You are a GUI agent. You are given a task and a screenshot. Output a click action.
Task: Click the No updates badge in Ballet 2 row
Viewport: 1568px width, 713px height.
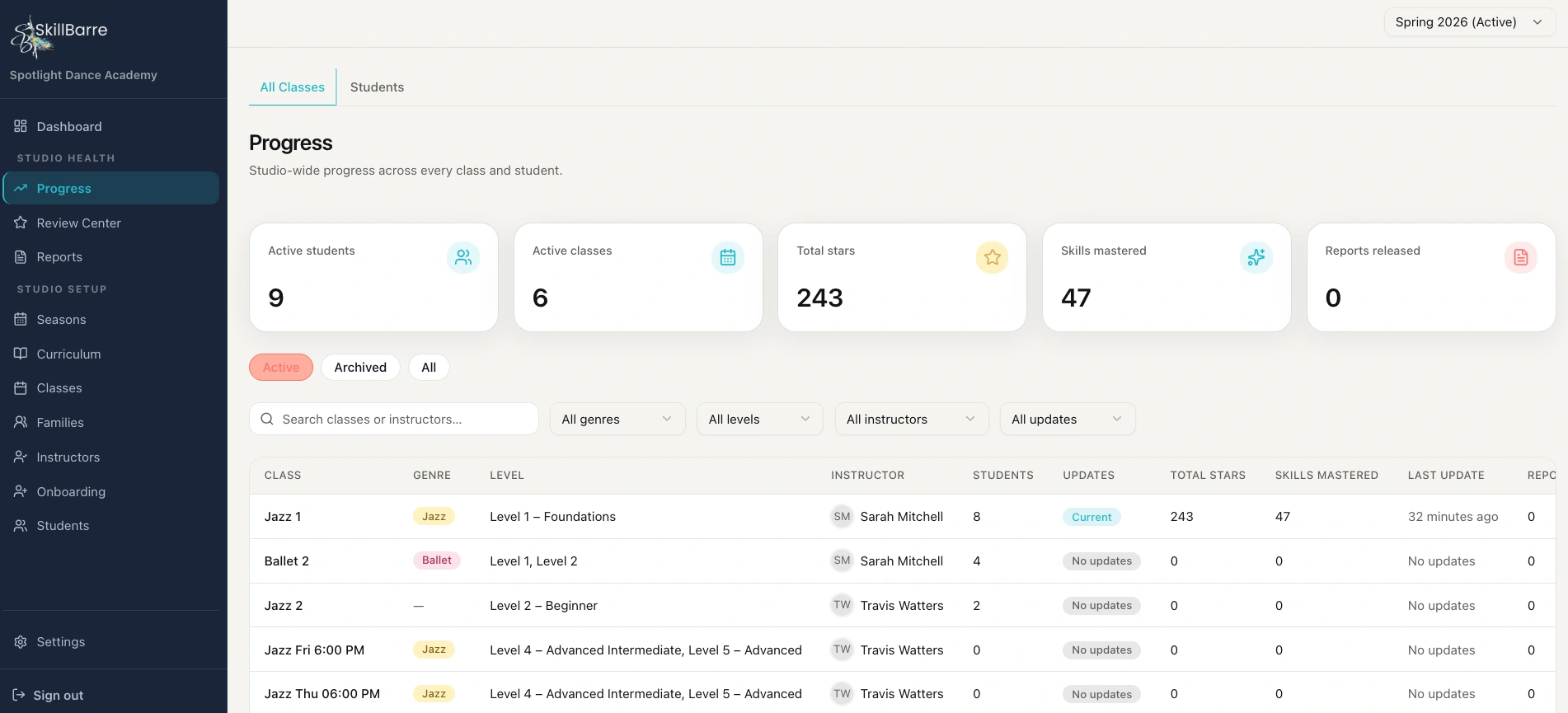click(x=1101, y=561)
